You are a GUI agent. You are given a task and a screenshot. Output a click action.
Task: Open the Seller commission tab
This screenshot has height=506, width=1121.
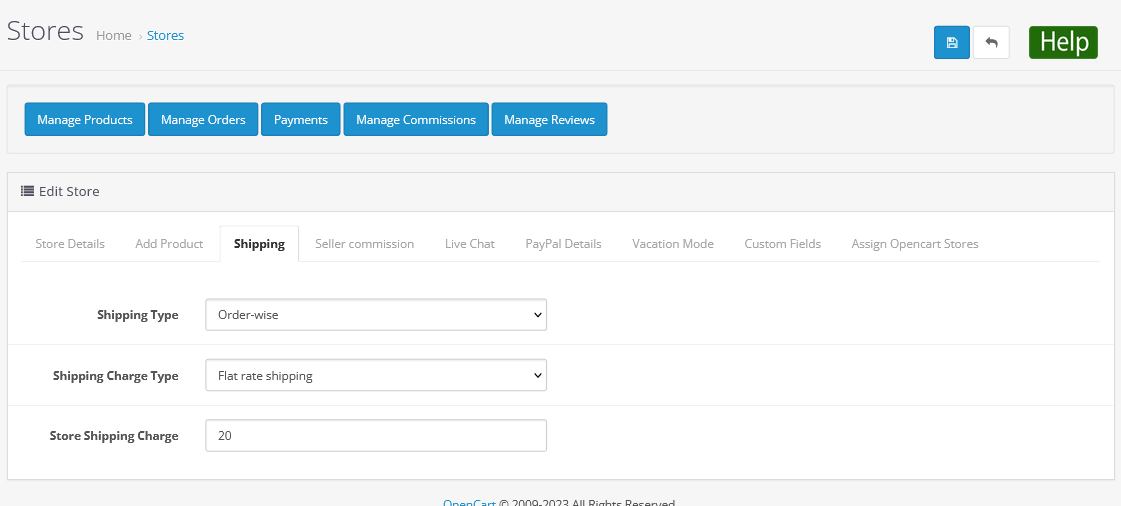[x=365, y=244]
